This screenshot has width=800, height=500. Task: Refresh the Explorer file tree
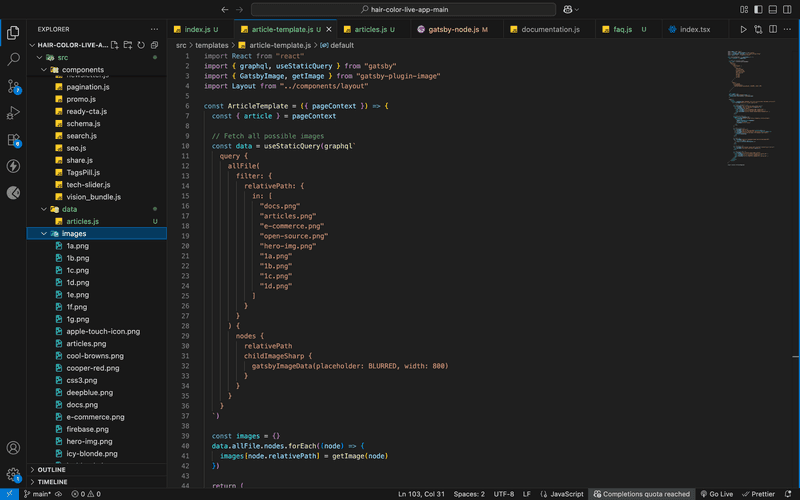[x=141, y=45]
